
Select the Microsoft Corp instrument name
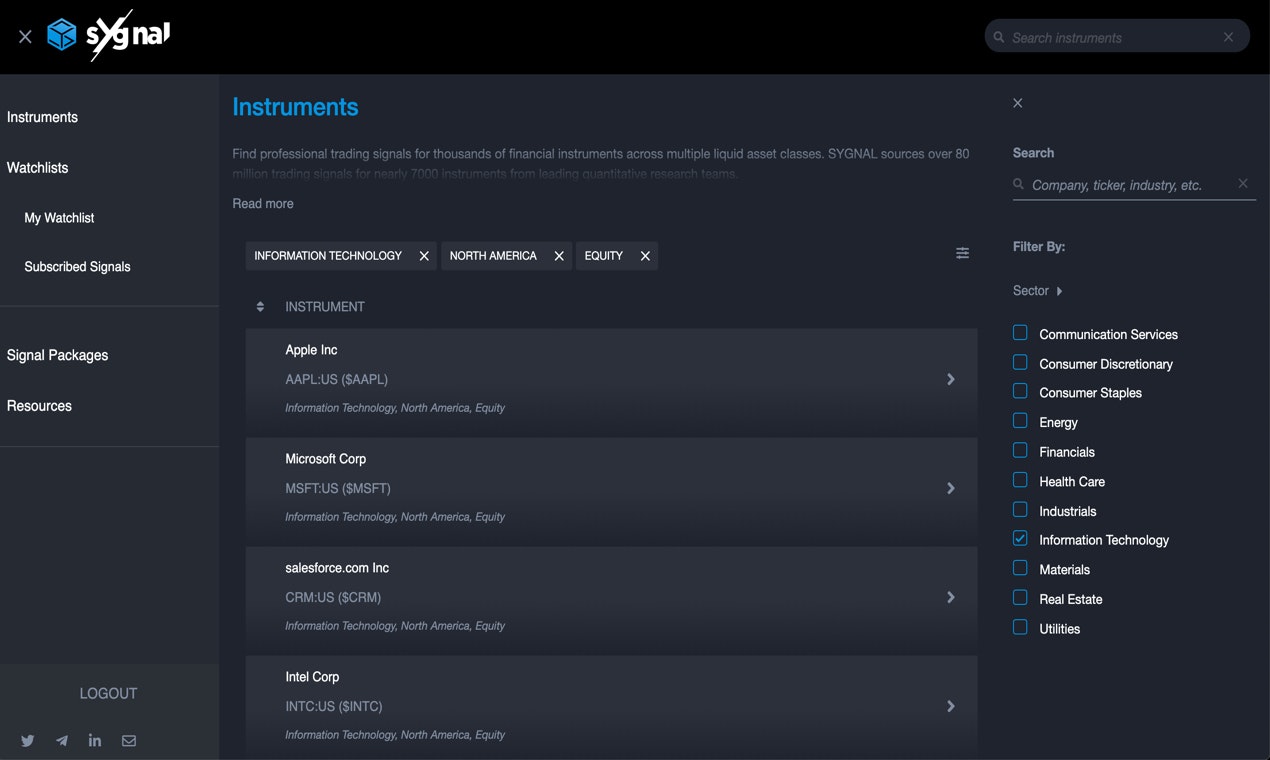click(x=326, y=459)
